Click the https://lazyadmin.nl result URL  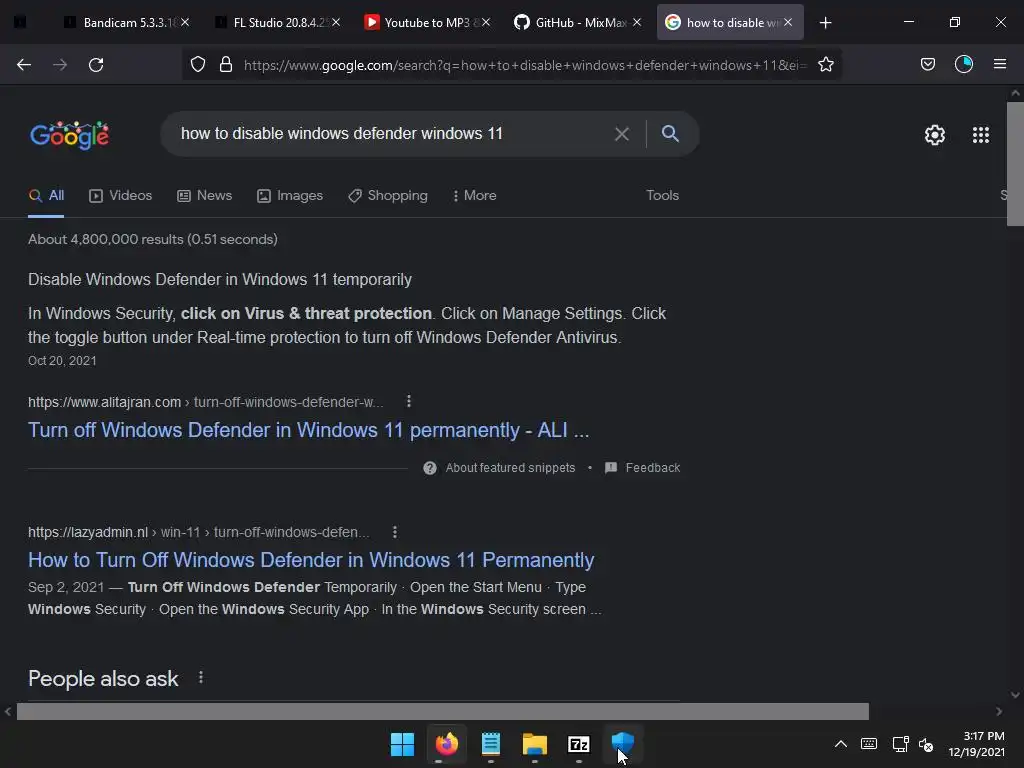(x=88, y=532)
